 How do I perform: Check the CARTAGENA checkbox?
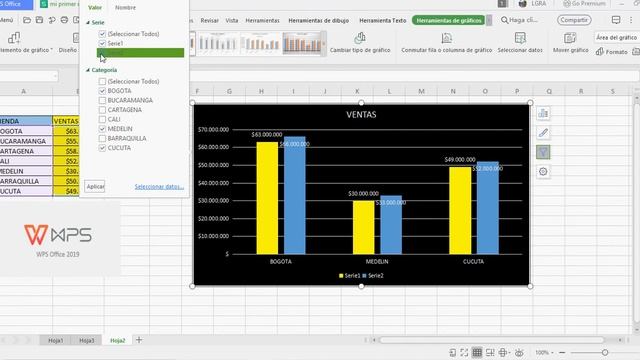coord(102,110)
